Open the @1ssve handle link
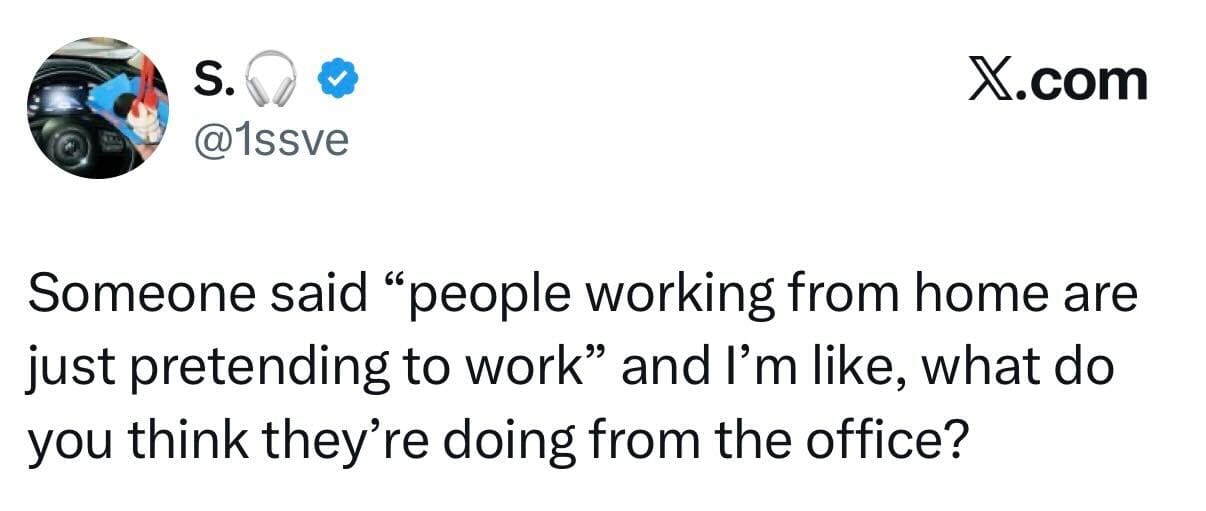Viewport: 1206px width, 511px height. [x=270, y=140]
